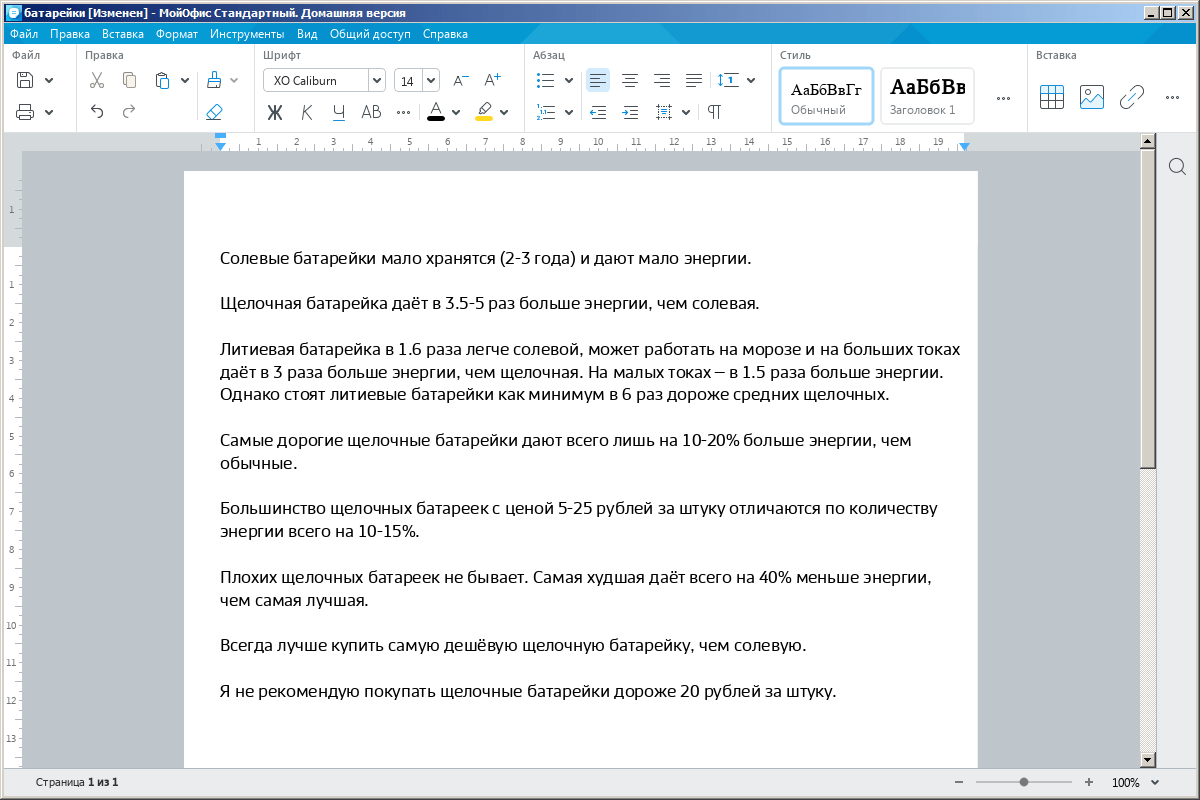This screenshot has height=800, width=1200.
Task: Open the Инструменты menu
Action: coord(247,33)
